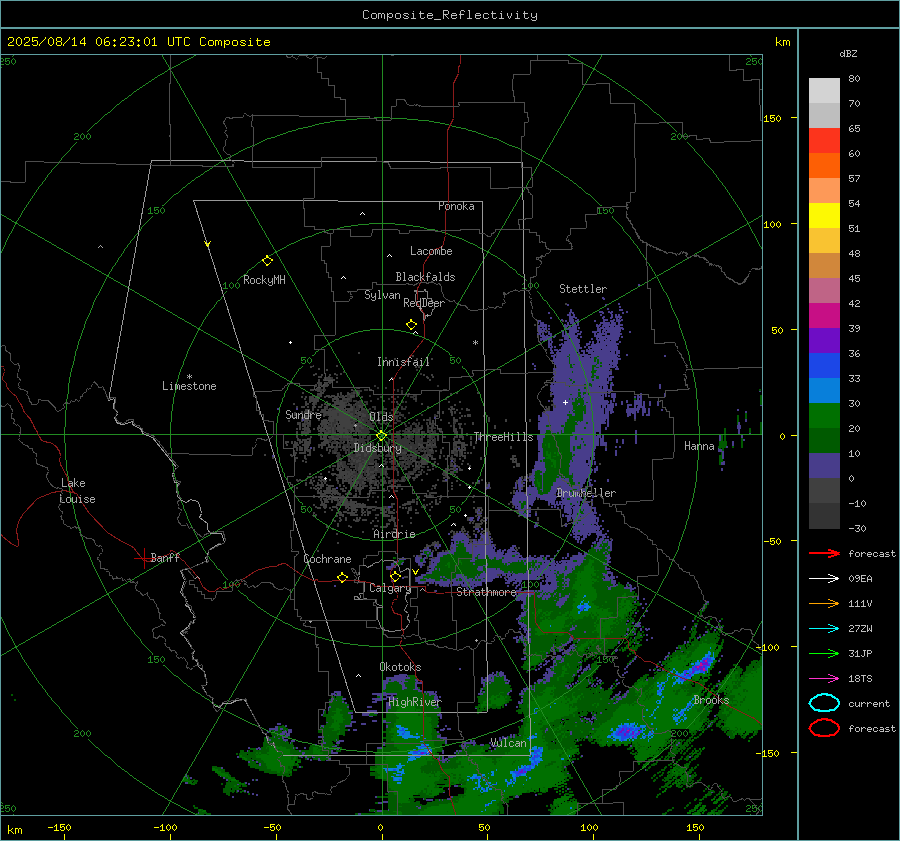Click the 80 dBZ legend color swatch
Screen dimensions: 900x841
point(824,90)
